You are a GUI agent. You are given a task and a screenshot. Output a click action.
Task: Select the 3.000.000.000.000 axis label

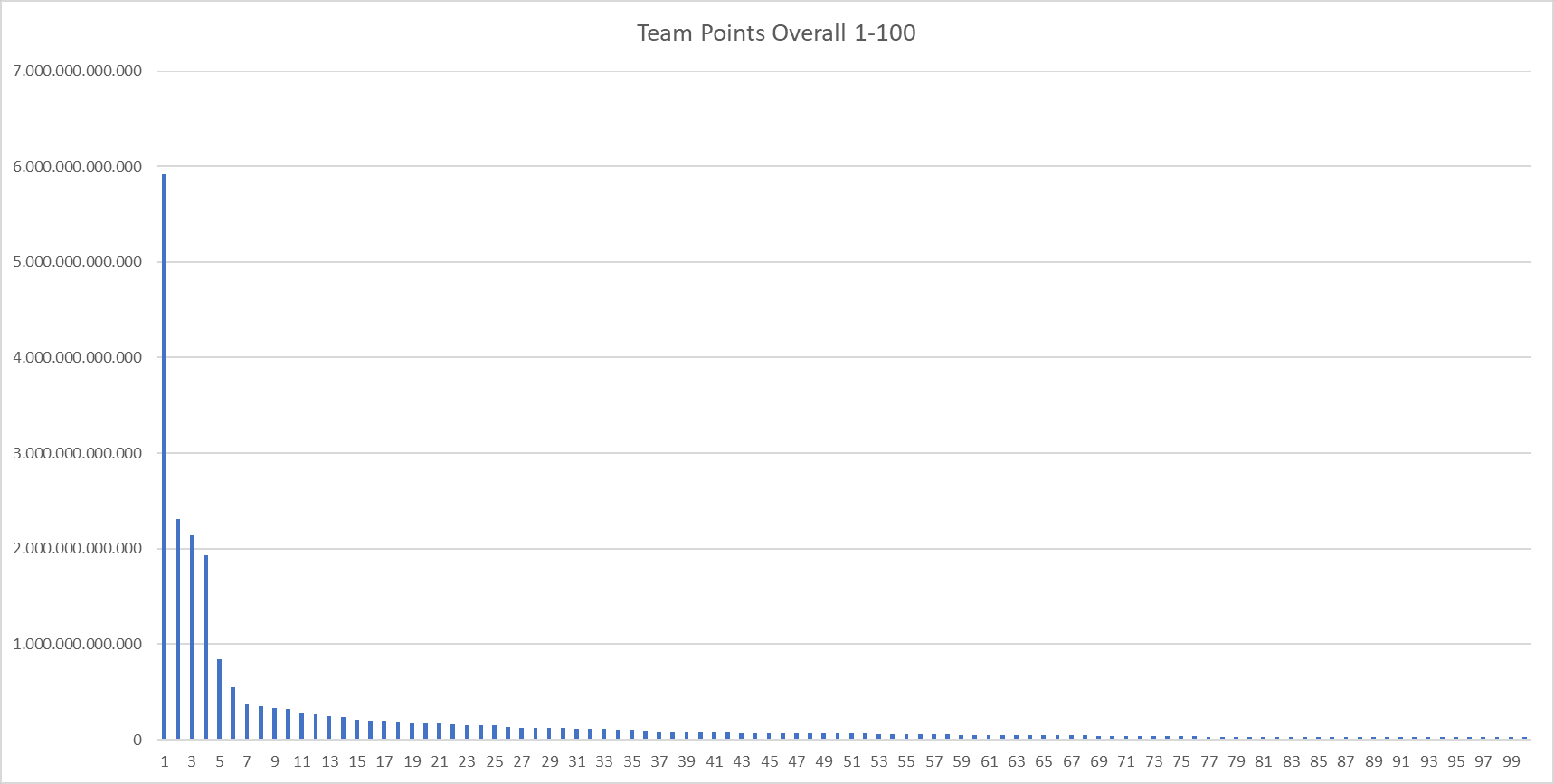point(78,453)
